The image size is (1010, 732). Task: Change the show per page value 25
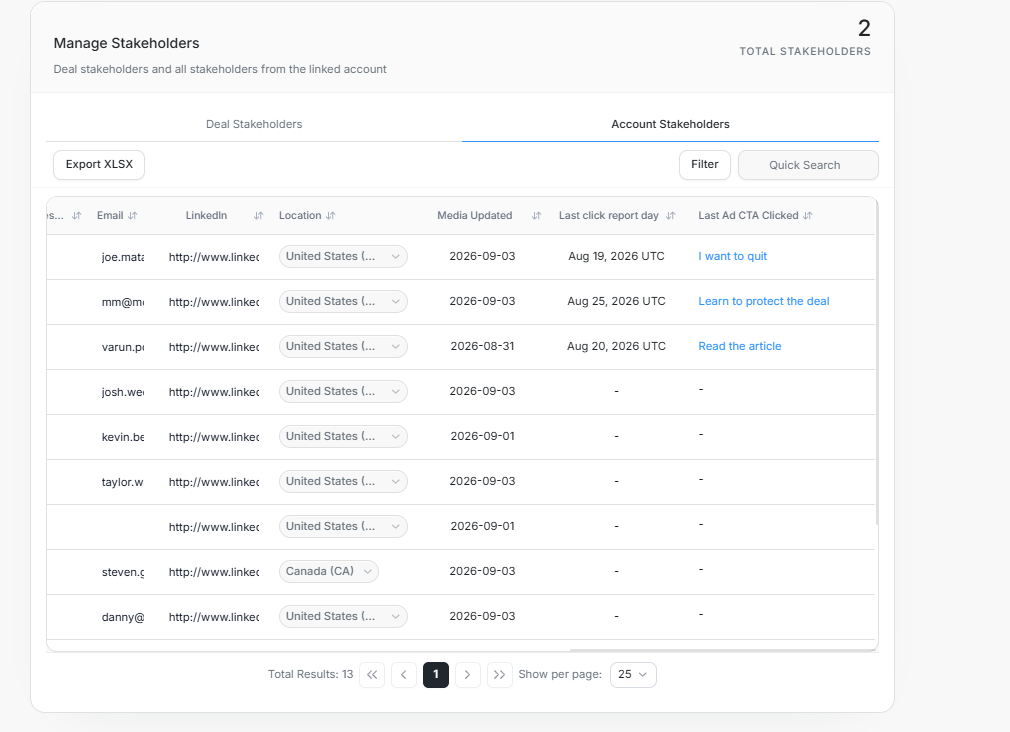(633, 675)
